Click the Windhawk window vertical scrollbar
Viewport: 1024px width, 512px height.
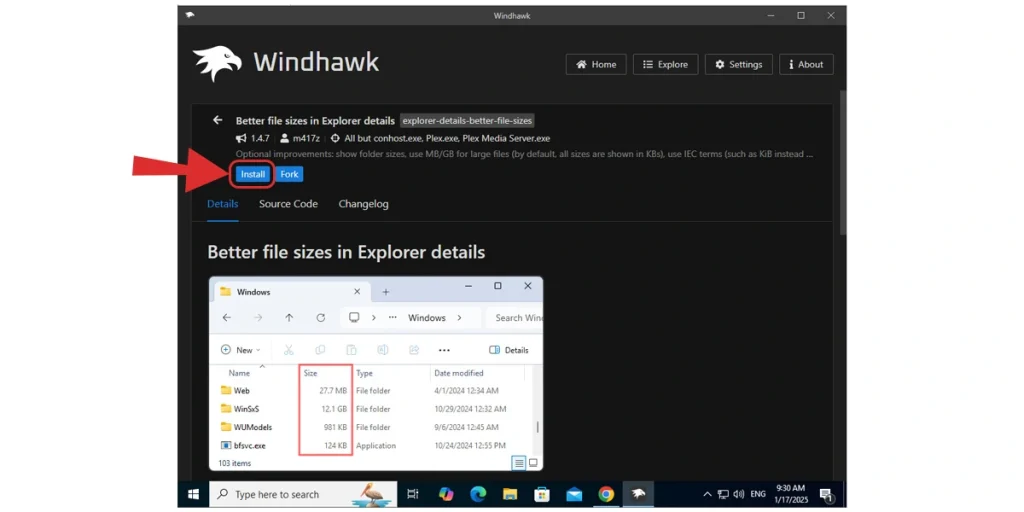(x=842, y=162)
